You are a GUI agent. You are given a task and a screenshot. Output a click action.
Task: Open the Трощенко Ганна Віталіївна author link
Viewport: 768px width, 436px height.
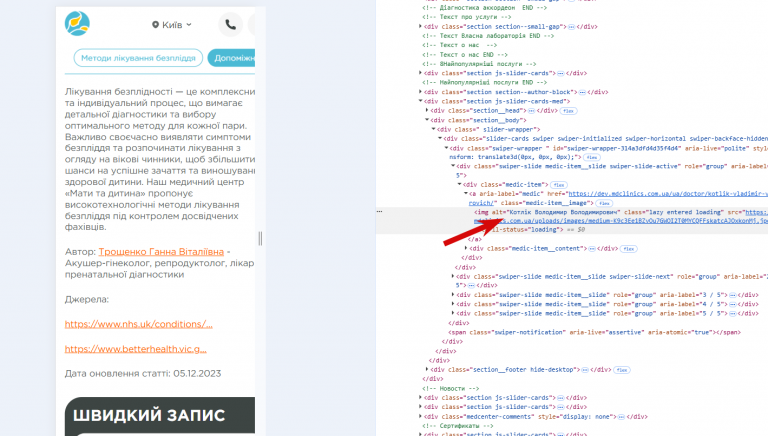161,251
